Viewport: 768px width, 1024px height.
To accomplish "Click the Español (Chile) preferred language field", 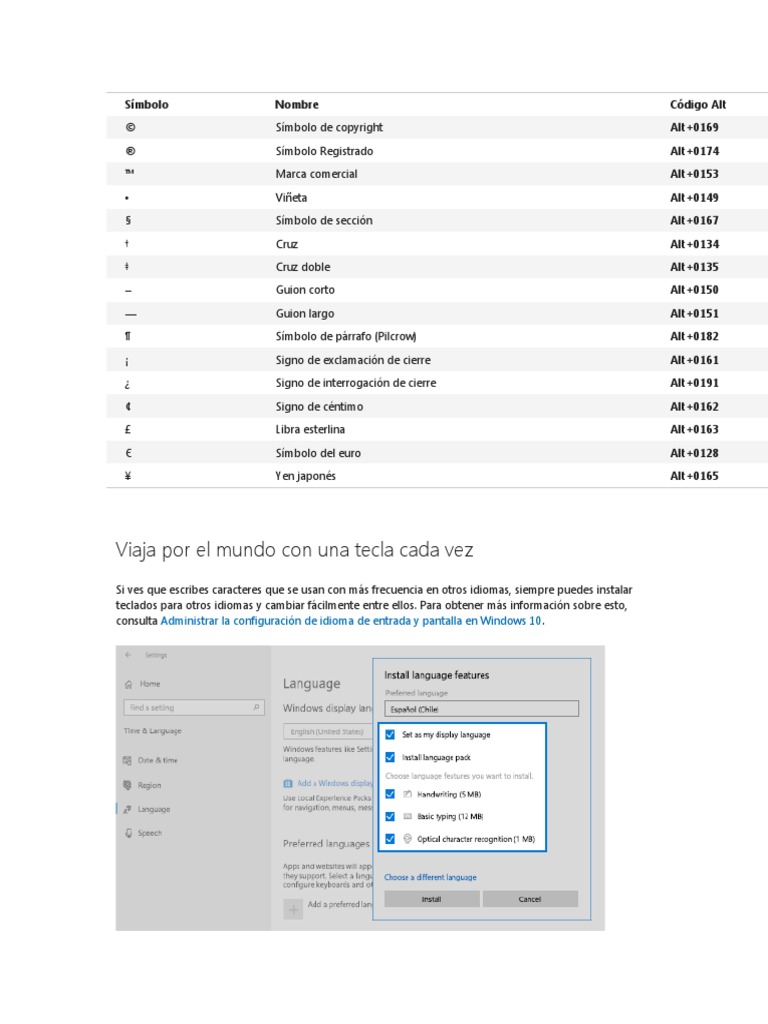I will [481, 709].
